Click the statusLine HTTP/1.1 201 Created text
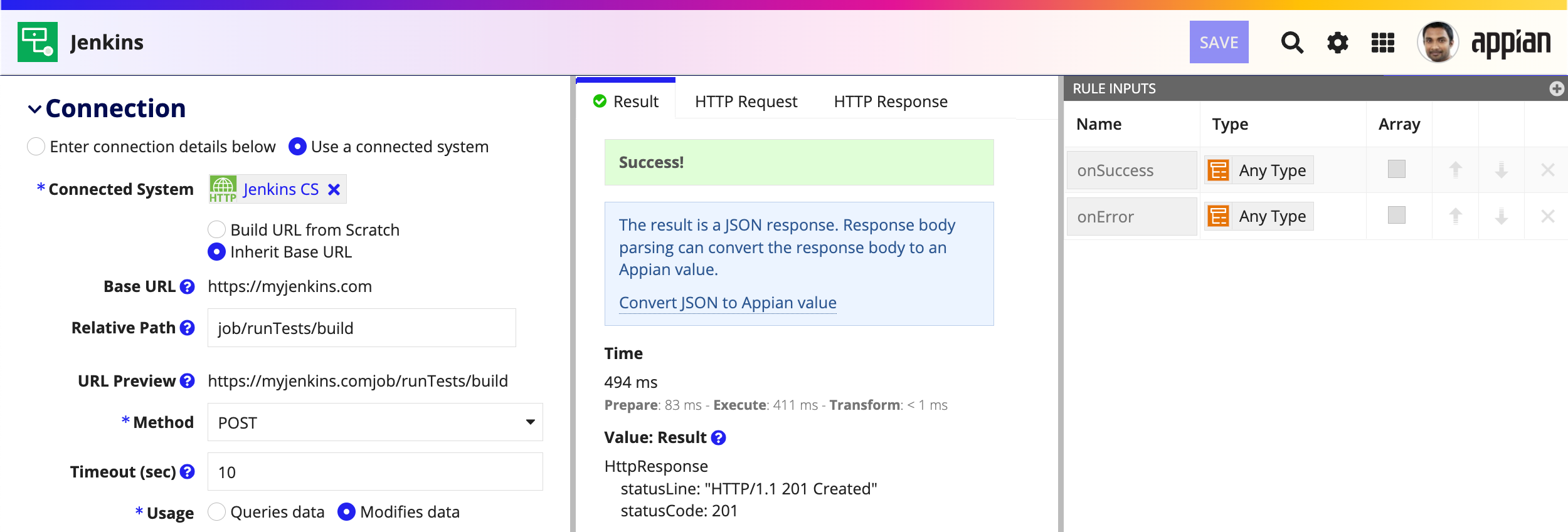Image resolution: width=1568 pixels, height=532 pixels. click(x=749, y=489)
